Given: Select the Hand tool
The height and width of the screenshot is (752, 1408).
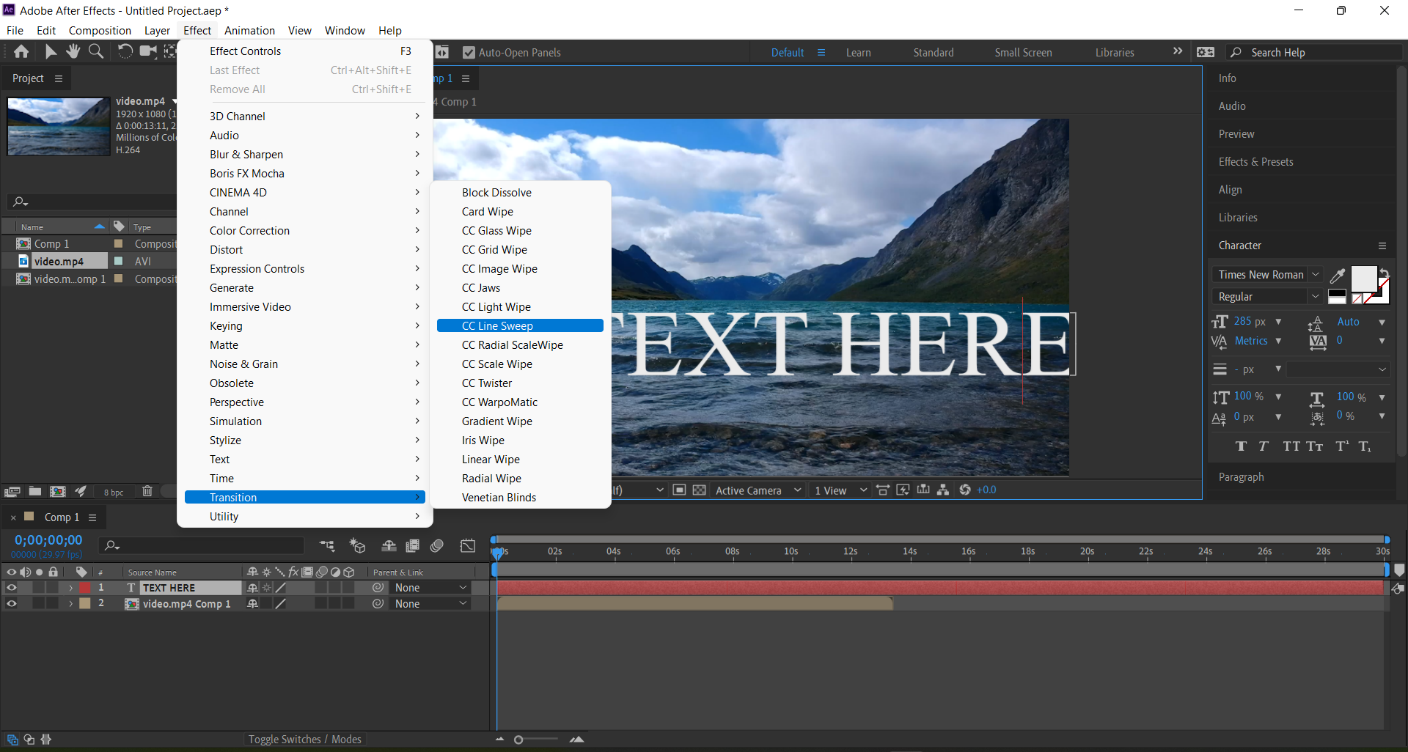Looking at the screenshot, I should [73, 52].
